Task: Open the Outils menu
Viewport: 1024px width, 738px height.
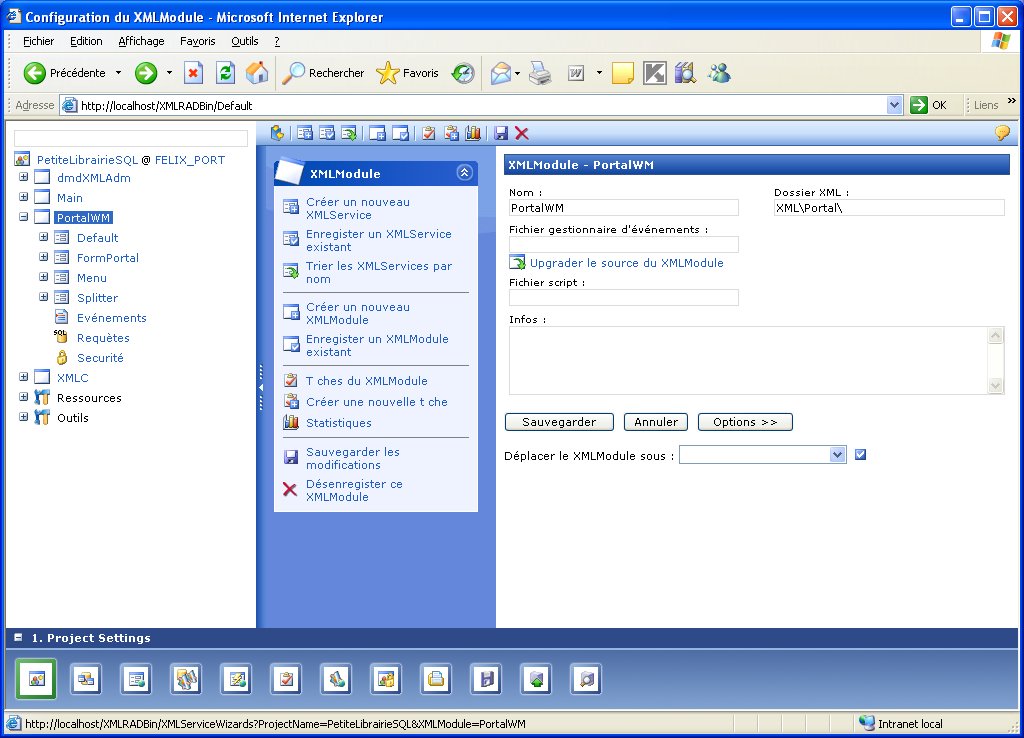Action: click(x=244, y=41)
